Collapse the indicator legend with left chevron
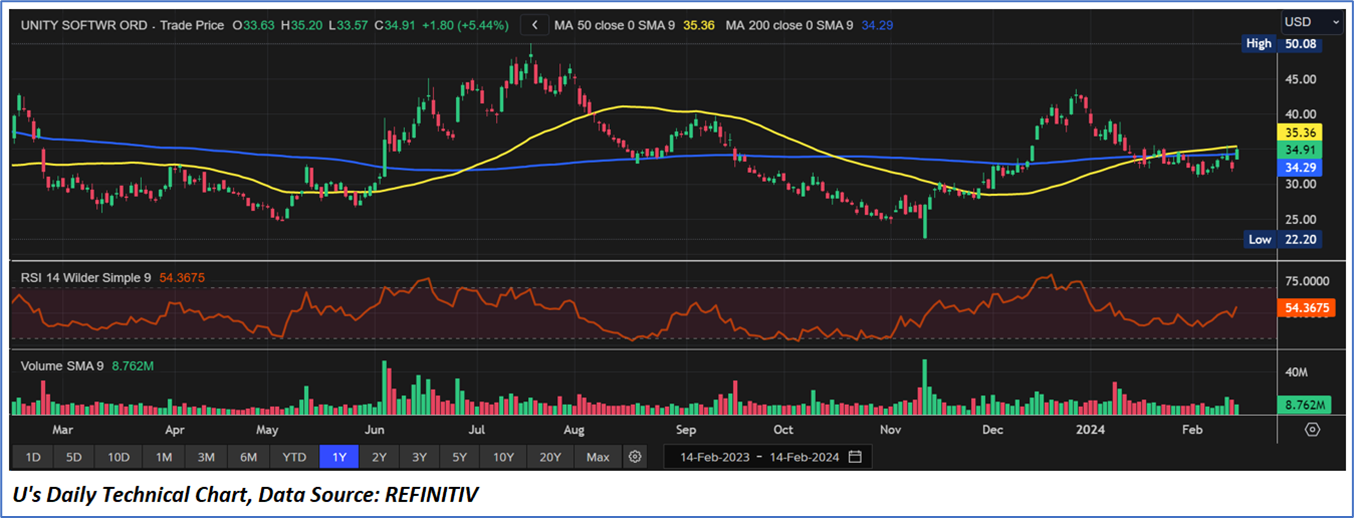 (535, 24)
